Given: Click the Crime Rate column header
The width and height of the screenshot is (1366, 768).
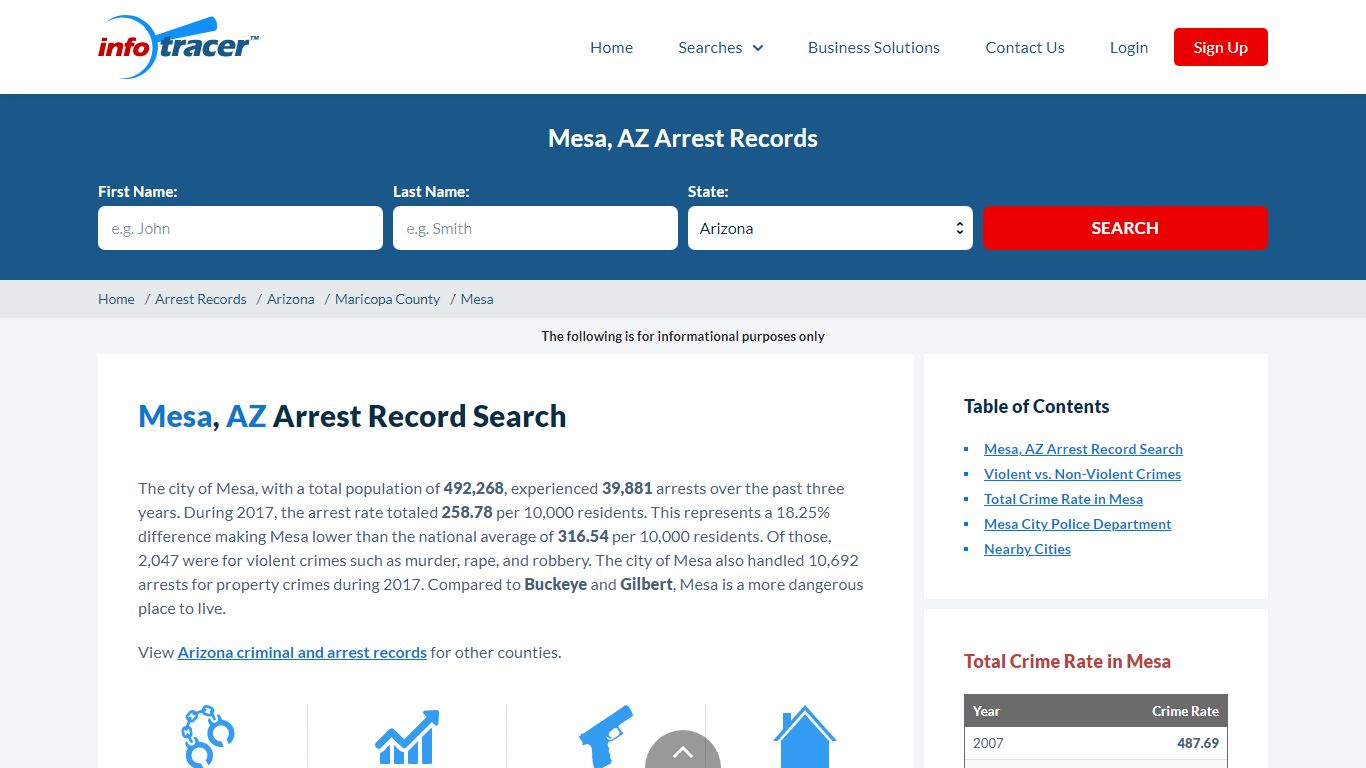Looking at the screenshot, I should click(x=1185, y=711).
